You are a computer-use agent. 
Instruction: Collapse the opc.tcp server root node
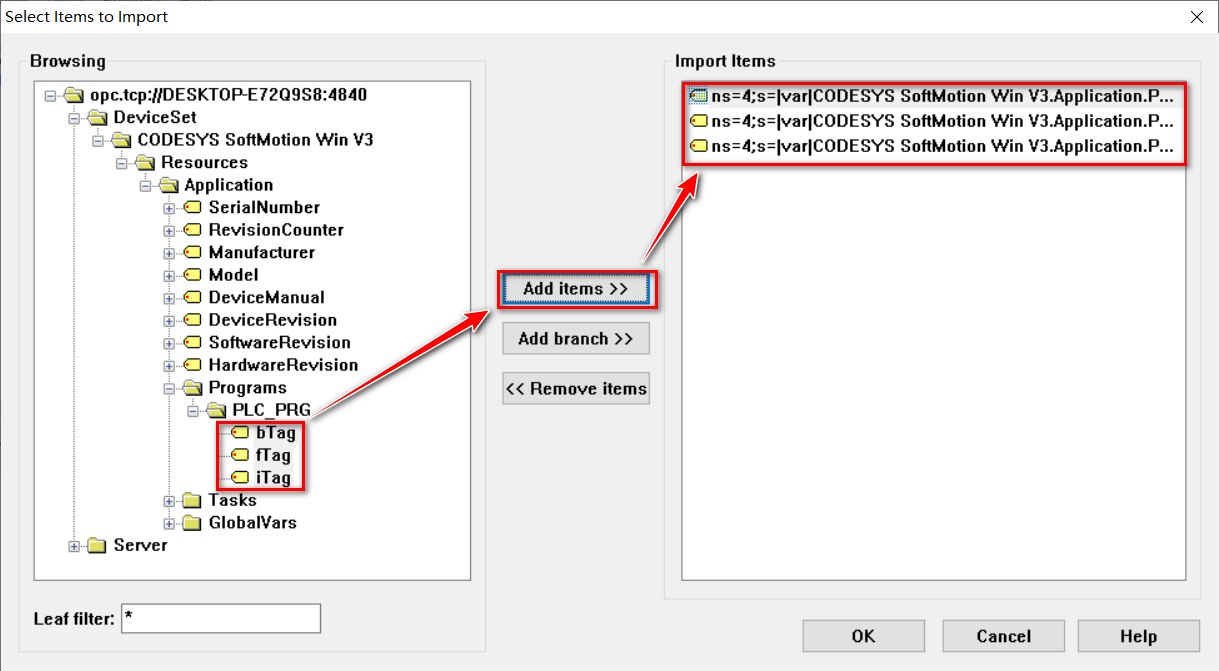click(x=51, y=96)
